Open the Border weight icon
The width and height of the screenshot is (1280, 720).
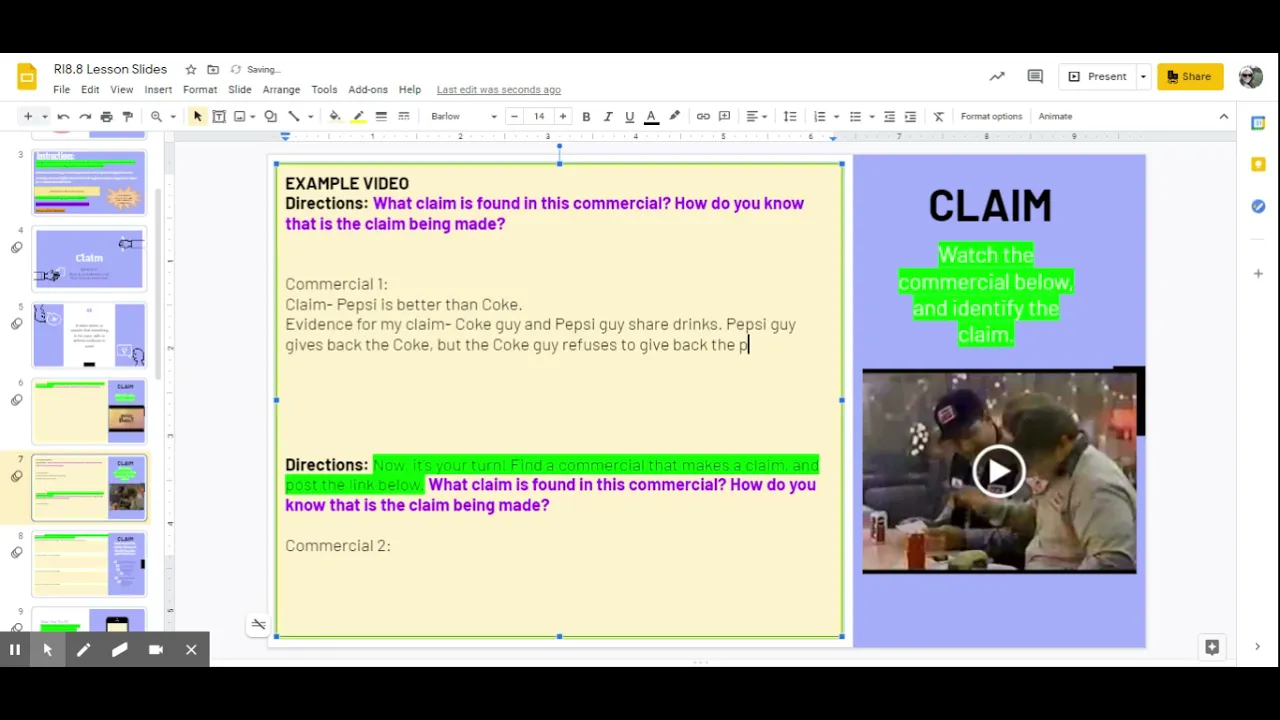381,117
